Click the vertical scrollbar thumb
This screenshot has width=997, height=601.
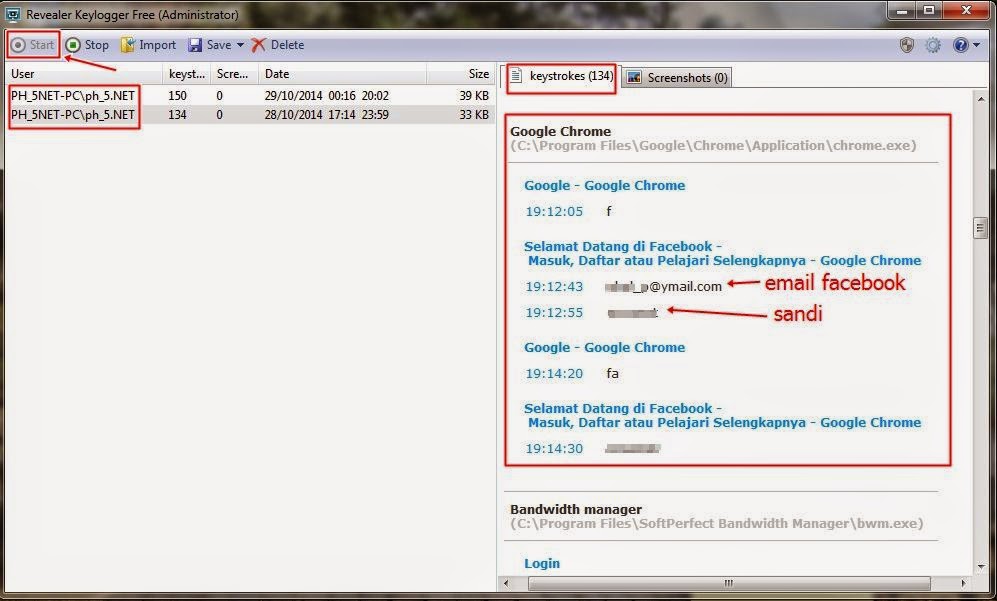(980, 227)
